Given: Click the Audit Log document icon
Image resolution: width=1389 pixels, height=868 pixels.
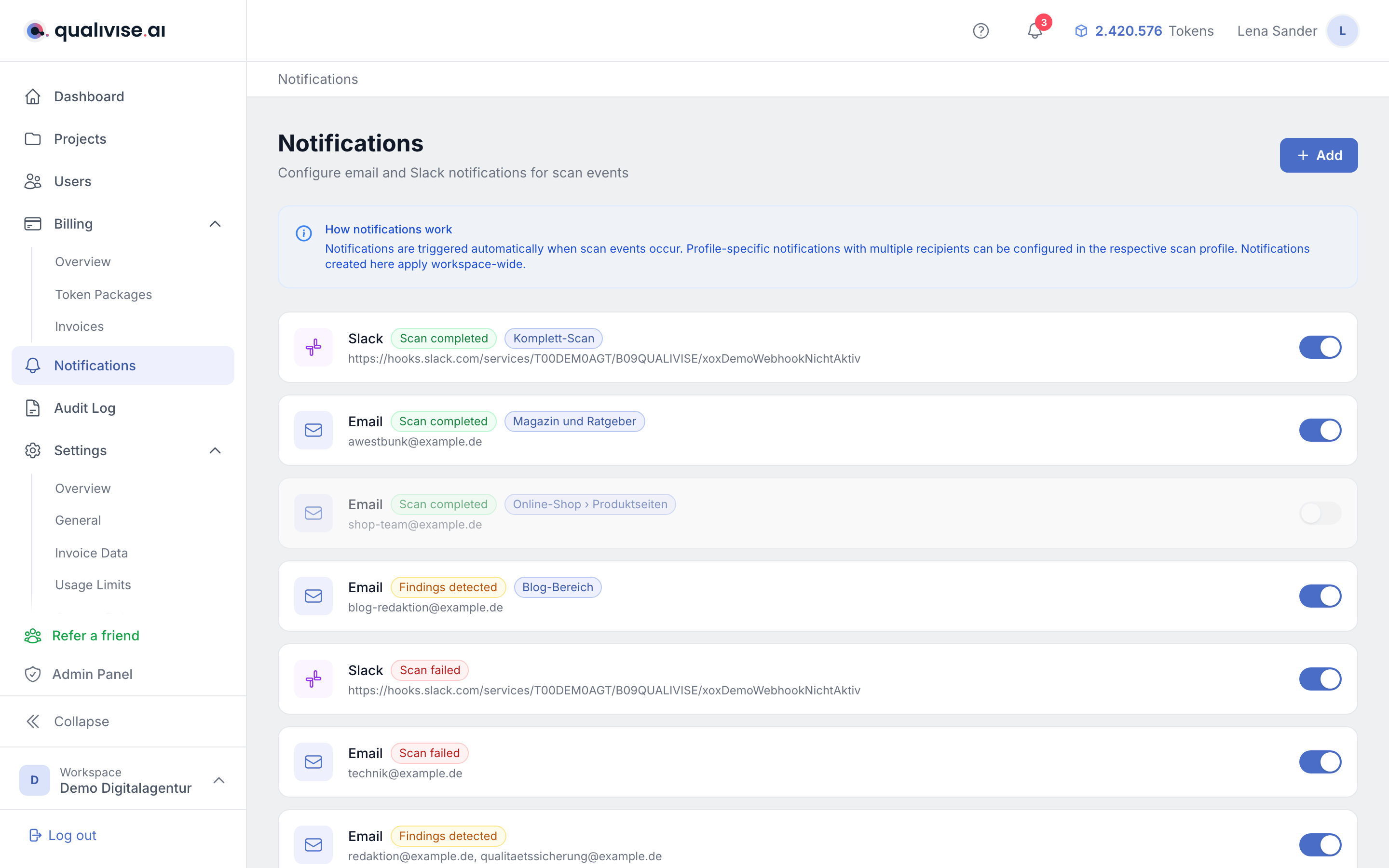Looking at the screenshot, I should click(33, 408).
